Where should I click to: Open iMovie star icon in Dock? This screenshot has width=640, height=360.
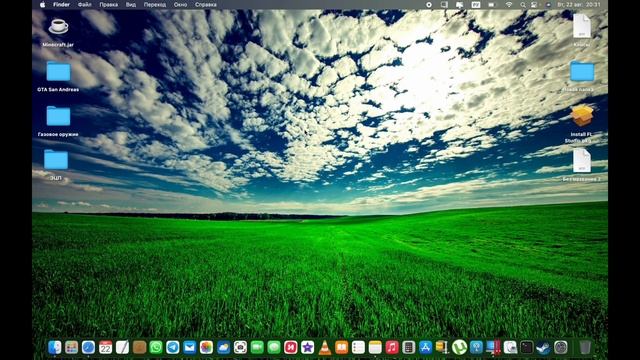[x=308, y=347]
